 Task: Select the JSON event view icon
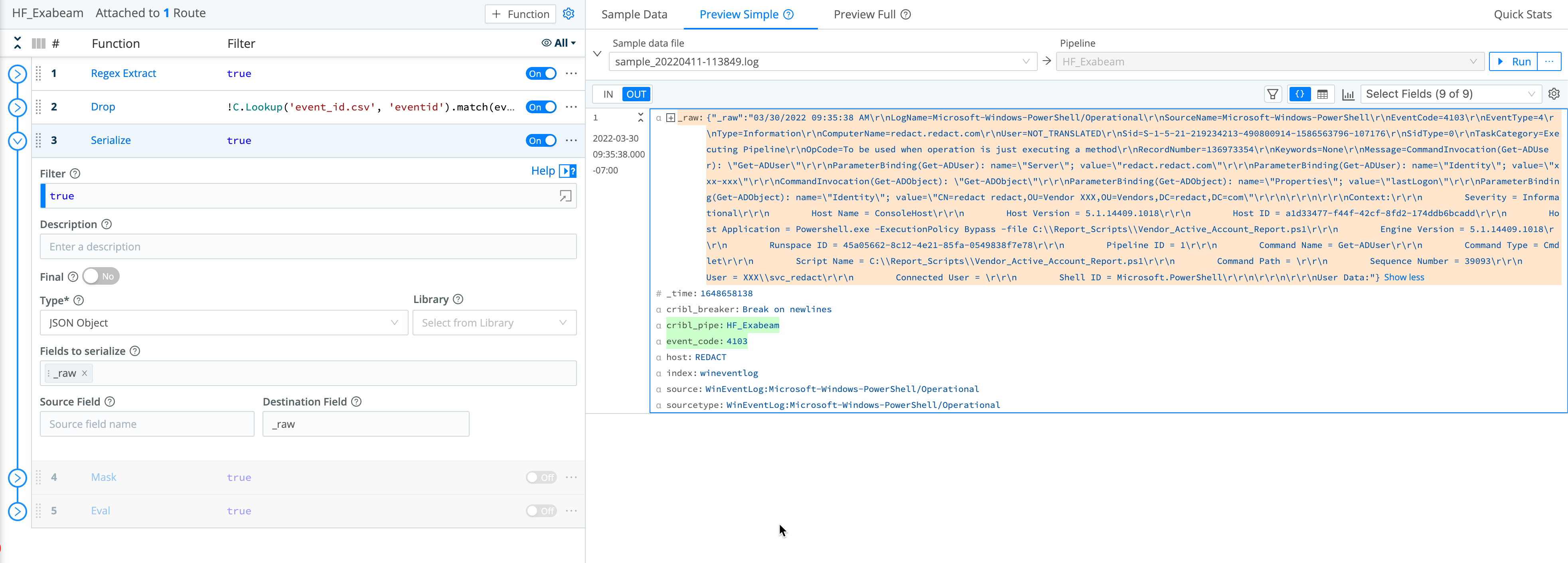click(x=1299, y=94)
